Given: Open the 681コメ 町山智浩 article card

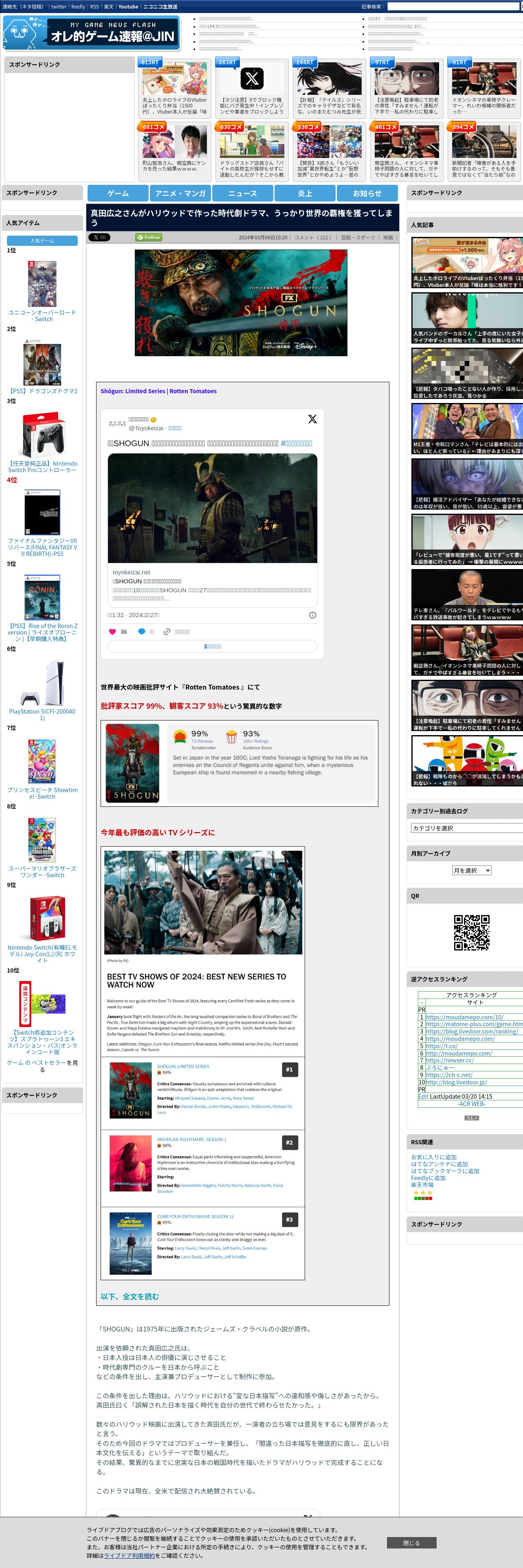Looking at the screenshot, I should tap(175, 151).
